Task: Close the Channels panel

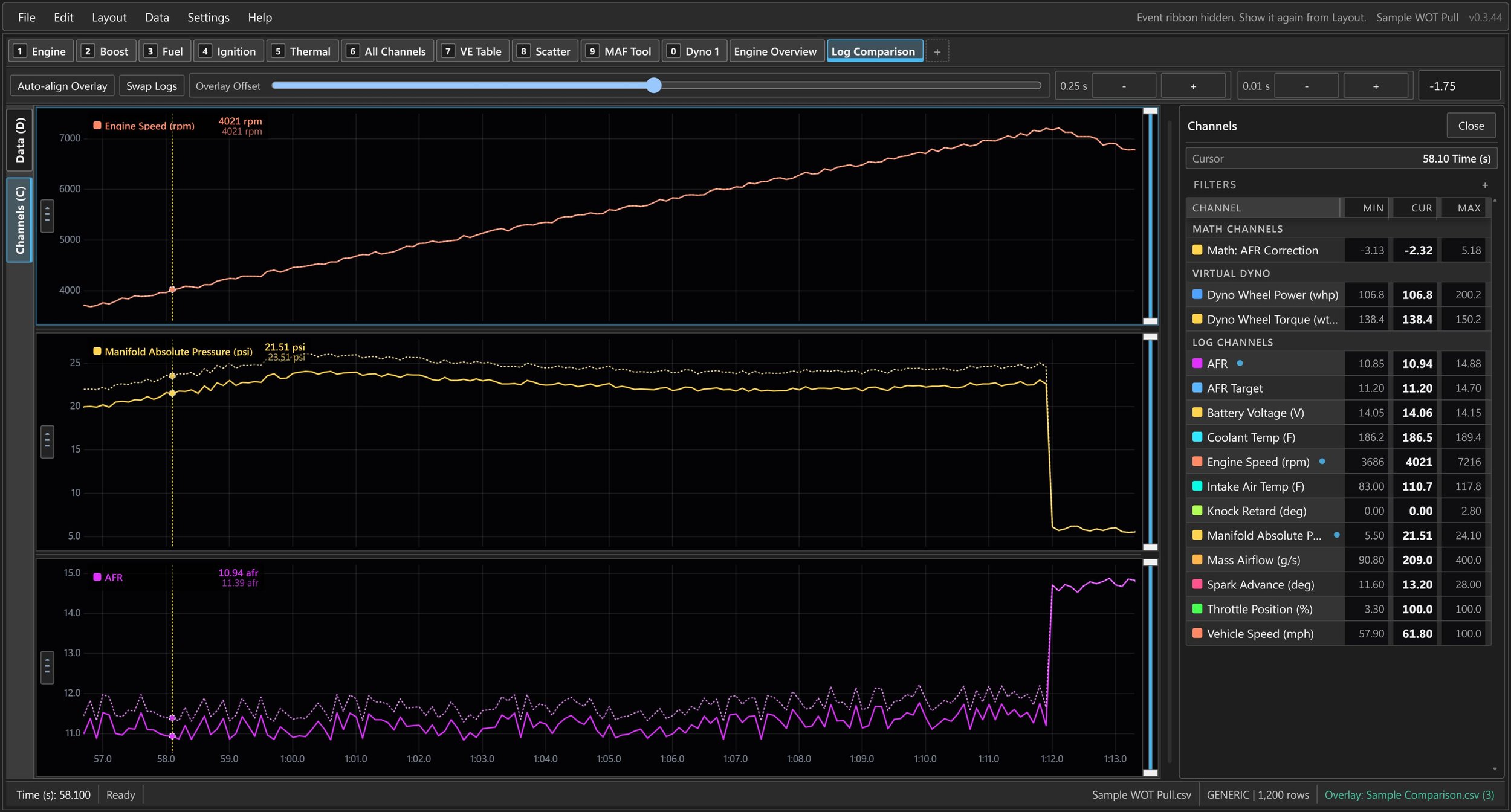Action: point(1471,126)
